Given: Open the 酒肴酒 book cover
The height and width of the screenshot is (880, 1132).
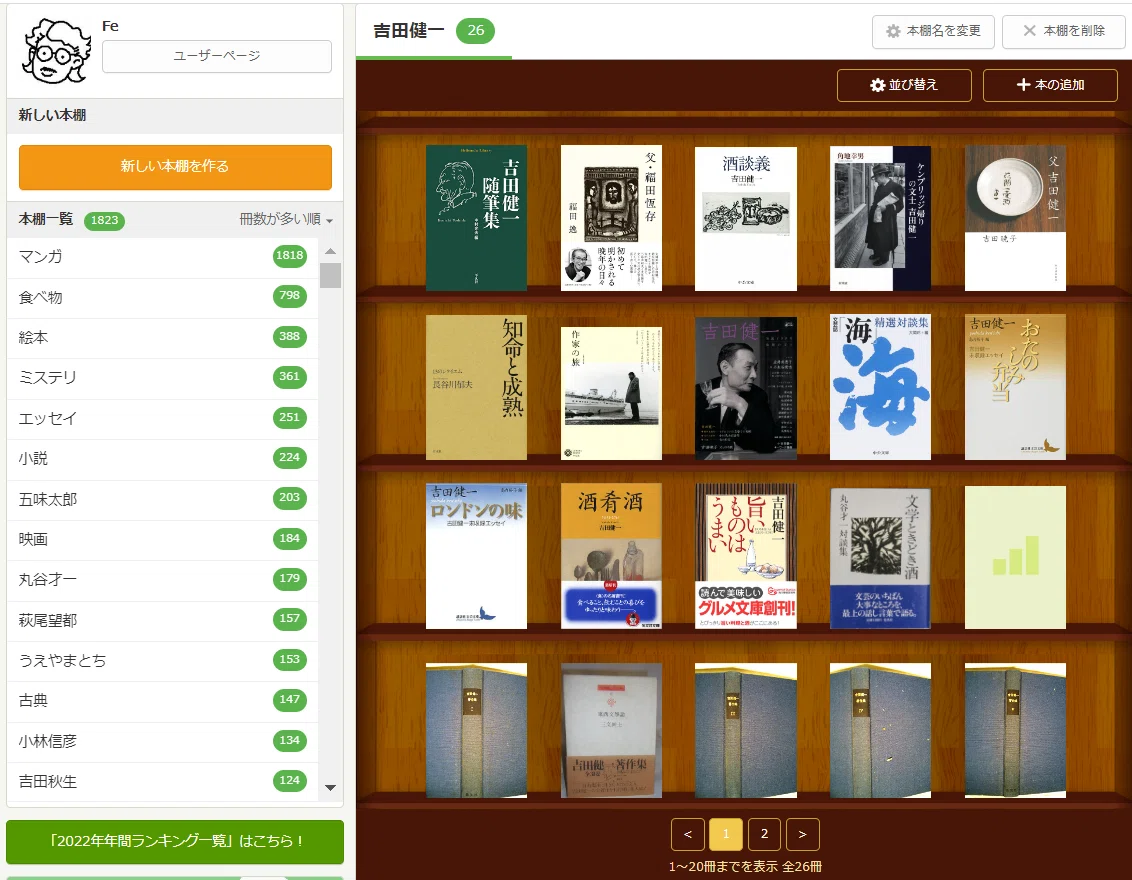Looking at the screenshot, I should coord(611,557).
